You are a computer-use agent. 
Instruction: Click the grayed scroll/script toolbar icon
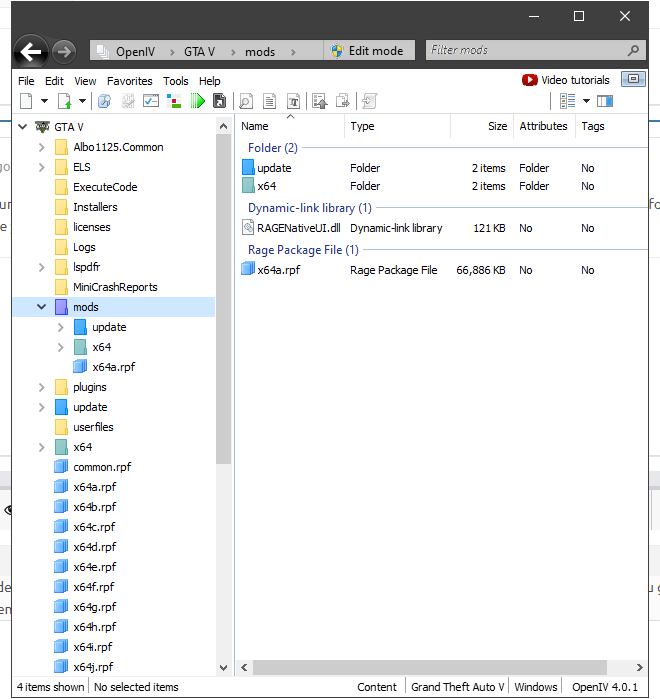click(x=369, y=101)
